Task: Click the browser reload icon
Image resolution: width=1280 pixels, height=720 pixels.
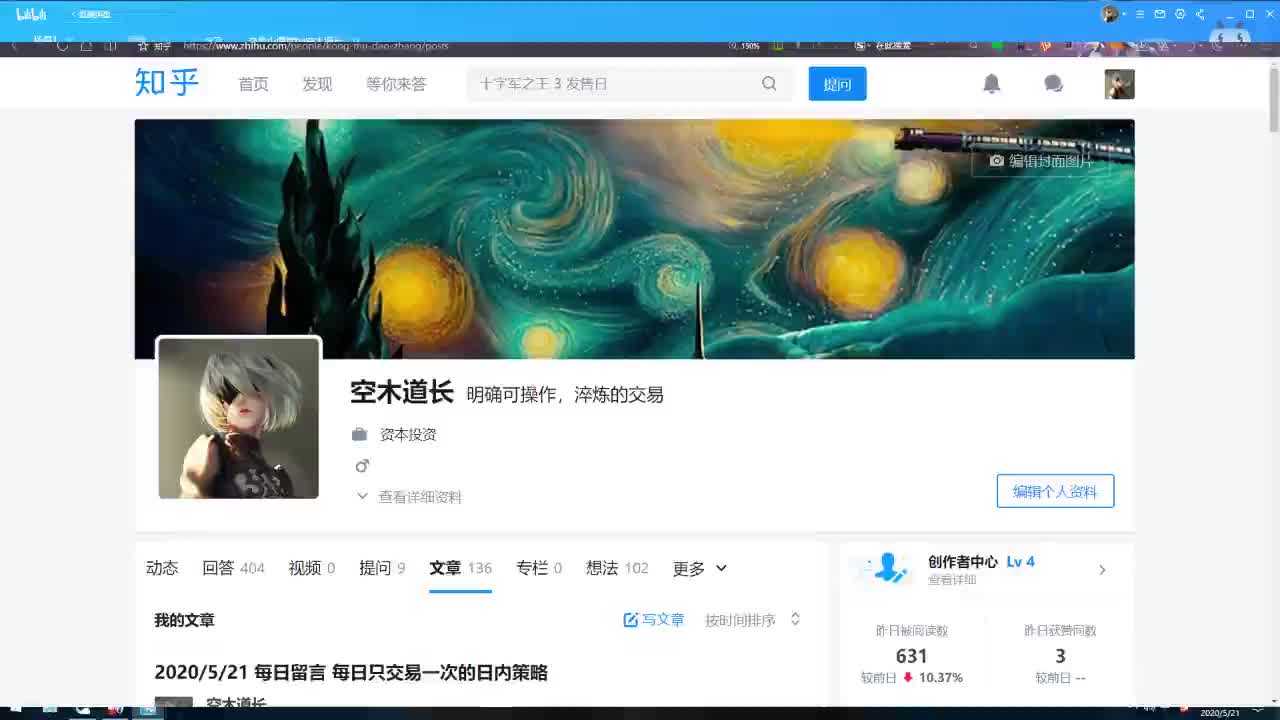Action: click(62, 46)
